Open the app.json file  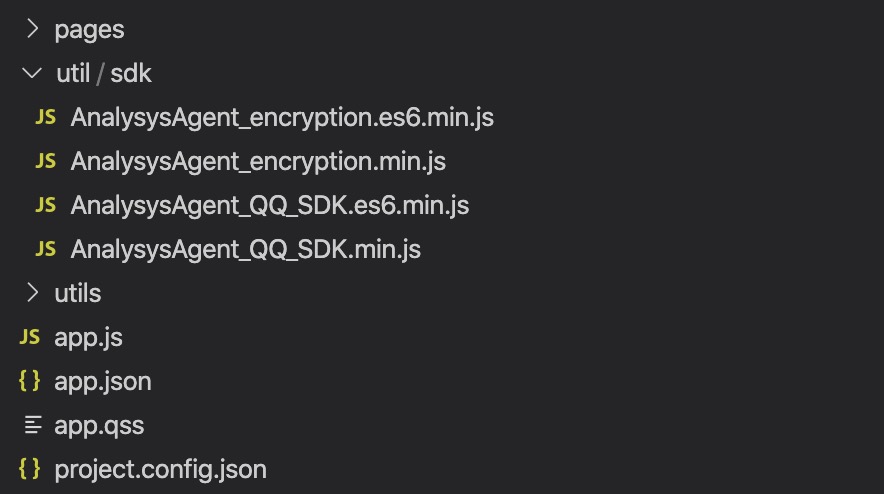tap(103, 382)
